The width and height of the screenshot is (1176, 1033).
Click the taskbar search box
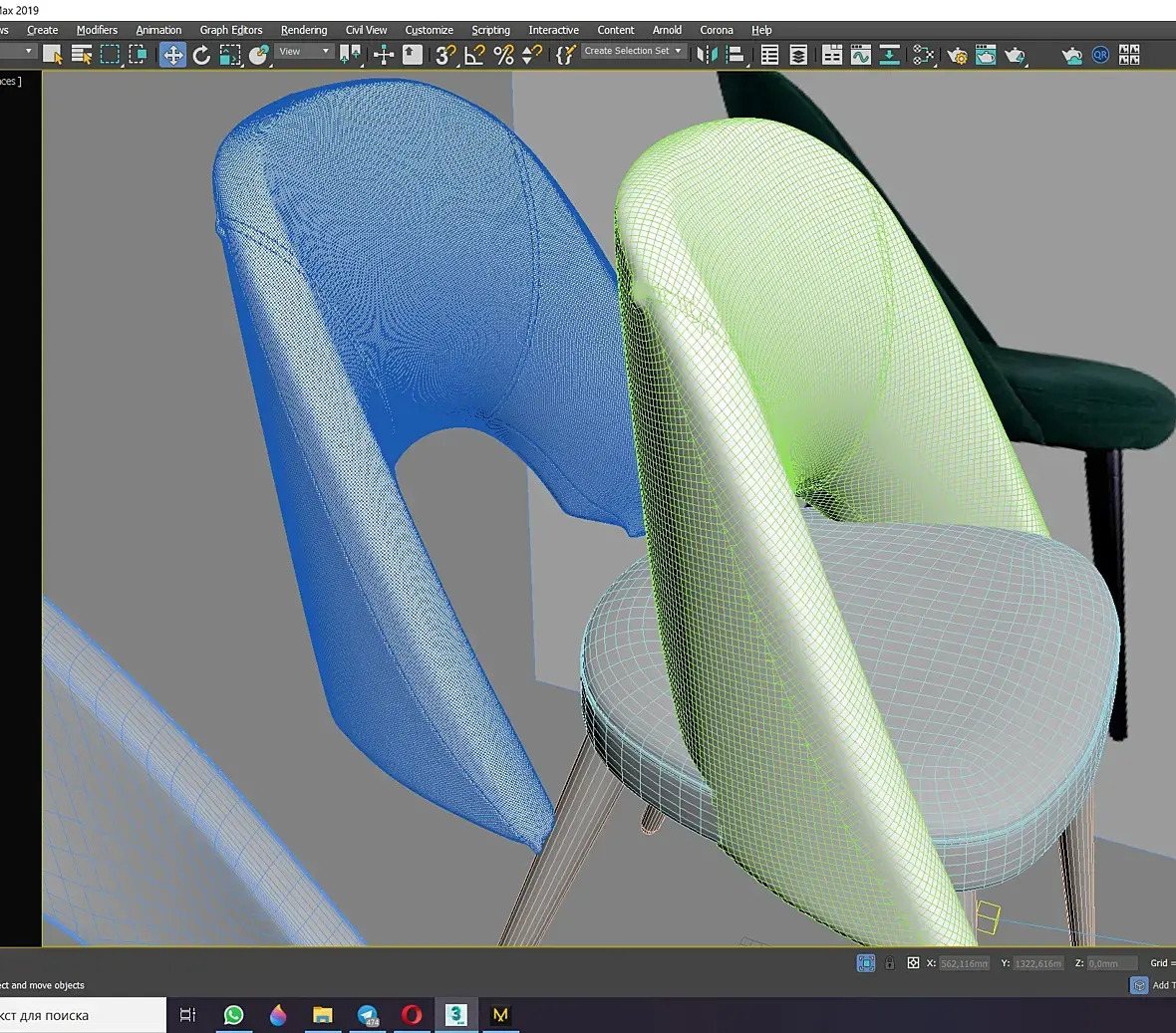[83, 1015]
